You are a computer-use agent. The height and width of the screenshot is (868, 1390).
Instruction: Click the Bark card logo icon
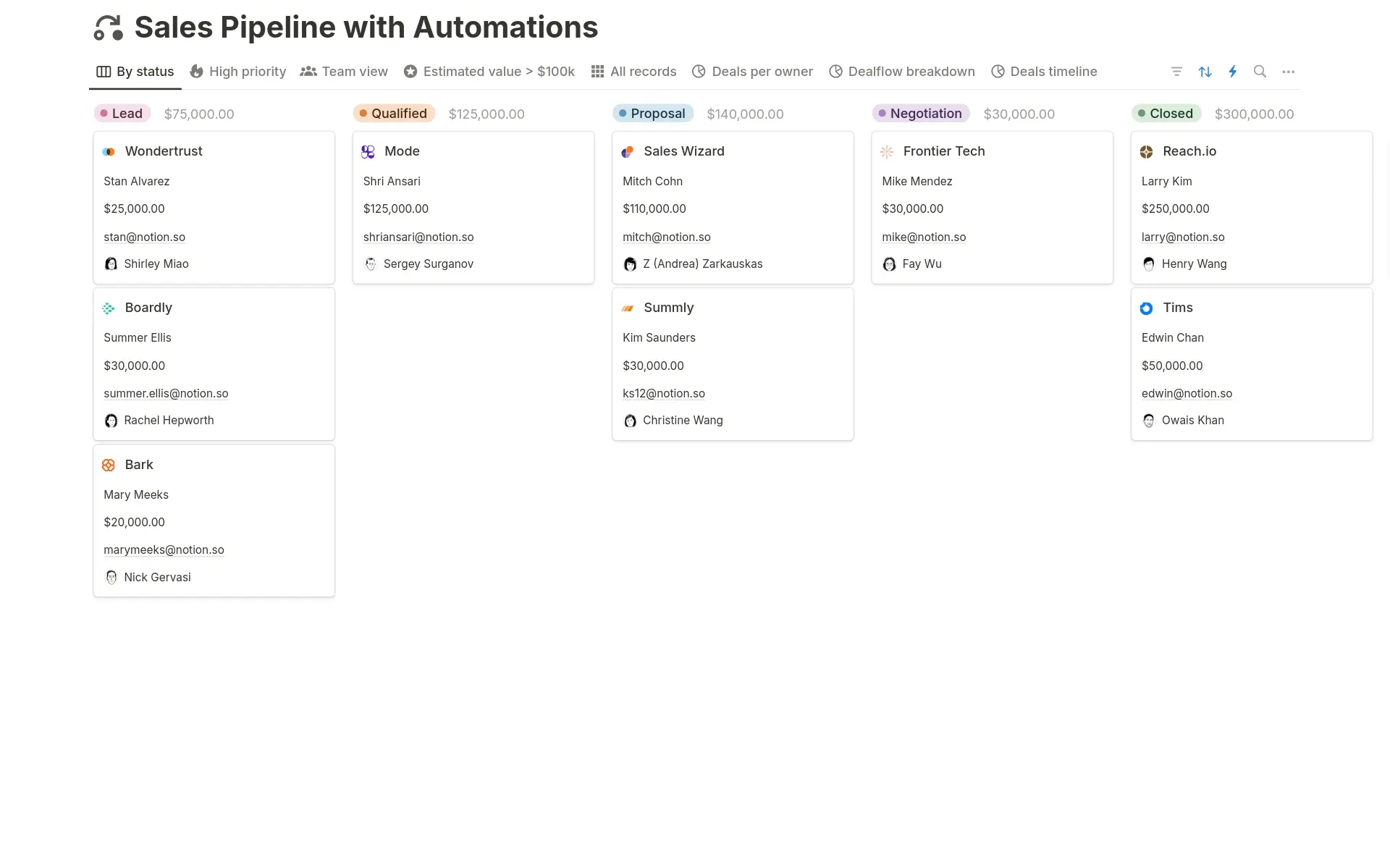click(109, 465)
